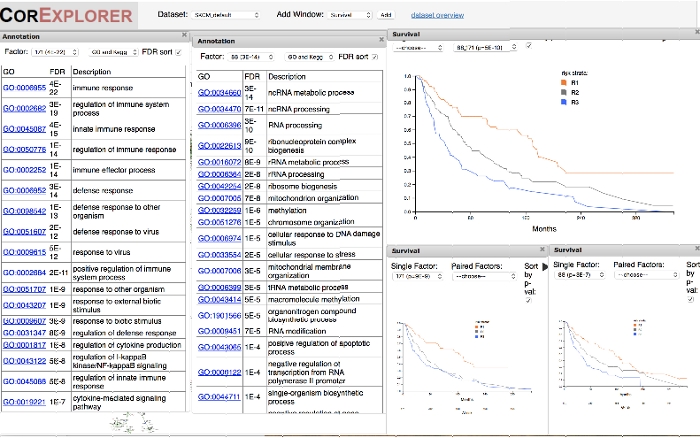This screenshot has width=700, height=438.
Task: Click the Add button
Action: 386,16
